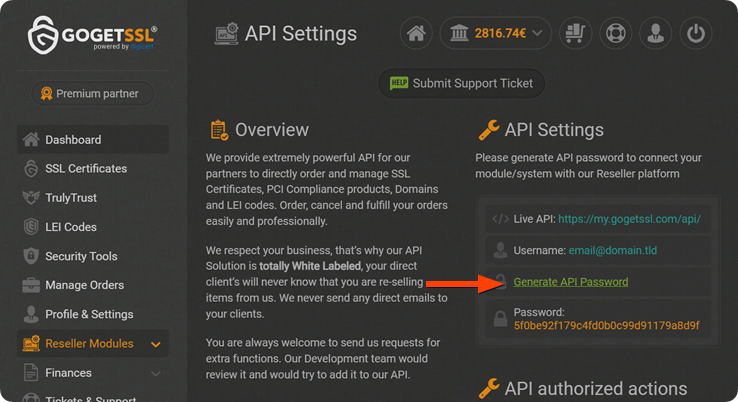Select TrulyTrust in sidebar
Viewport: 738px width, 402px height.
[71, 198]
